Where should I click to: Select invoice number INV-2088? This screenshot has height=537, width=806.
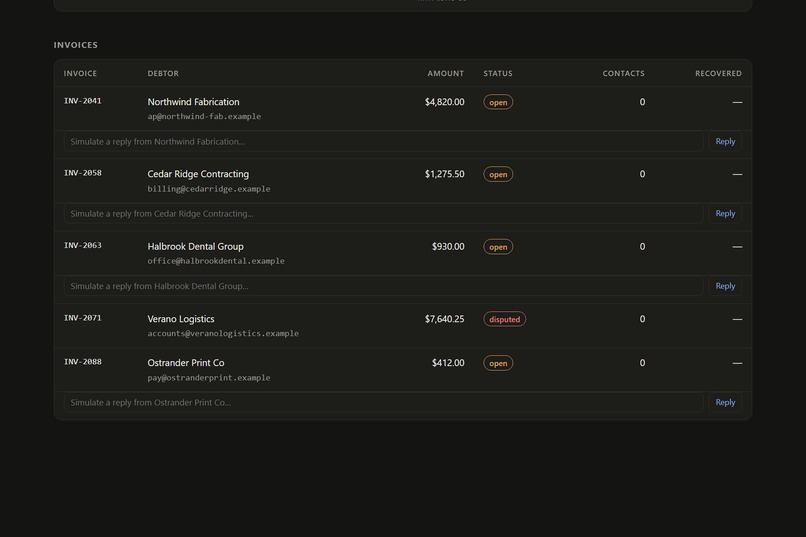pyautogui.click(x=83, y=362)
